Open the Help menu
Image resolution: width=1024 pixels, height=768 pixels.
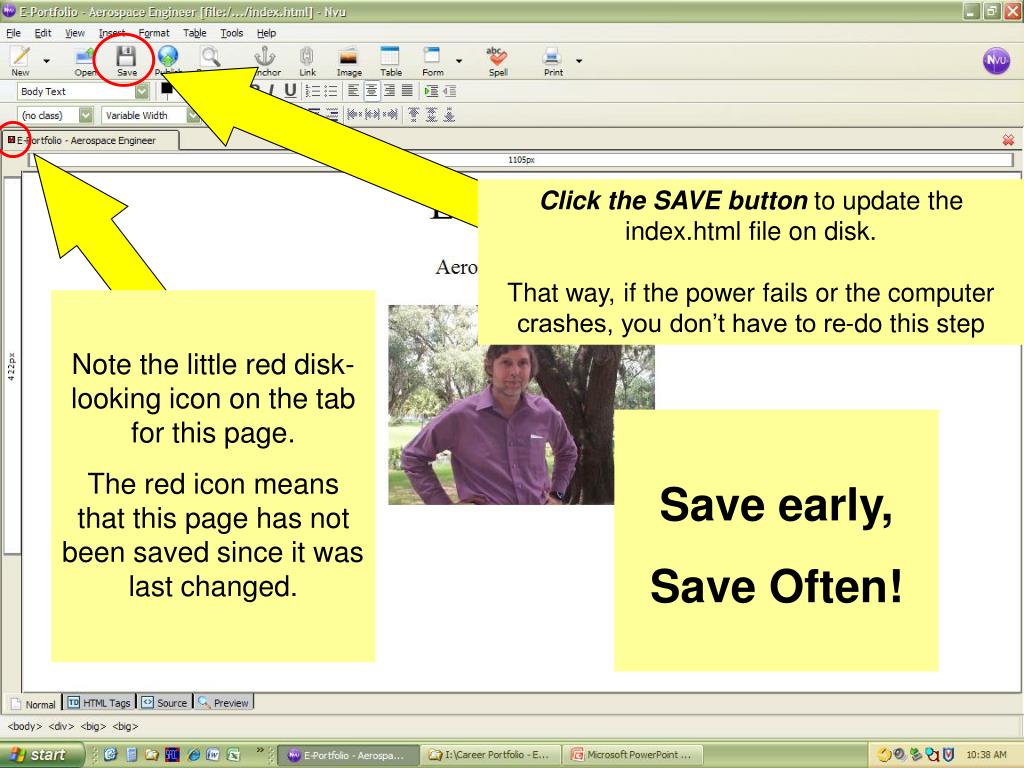tap(266, 33)
